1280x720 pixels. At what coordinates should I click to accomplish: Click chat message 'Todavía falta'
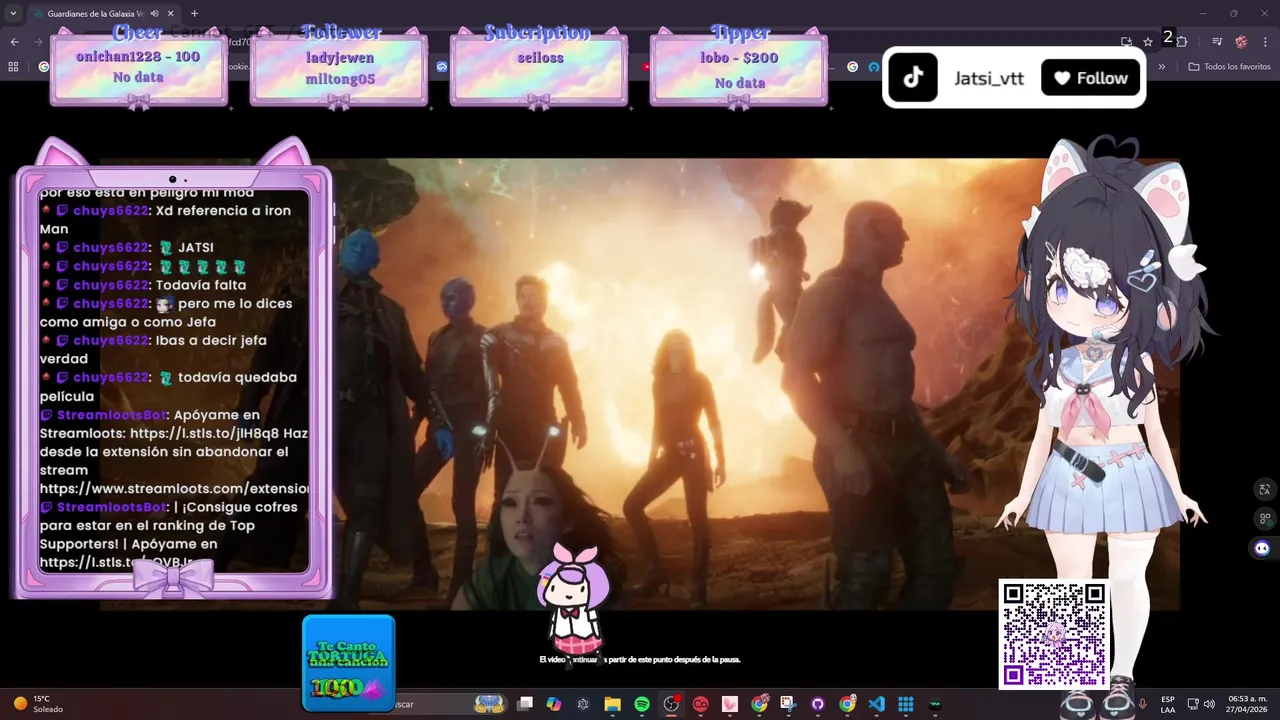(x=201, y=285)
